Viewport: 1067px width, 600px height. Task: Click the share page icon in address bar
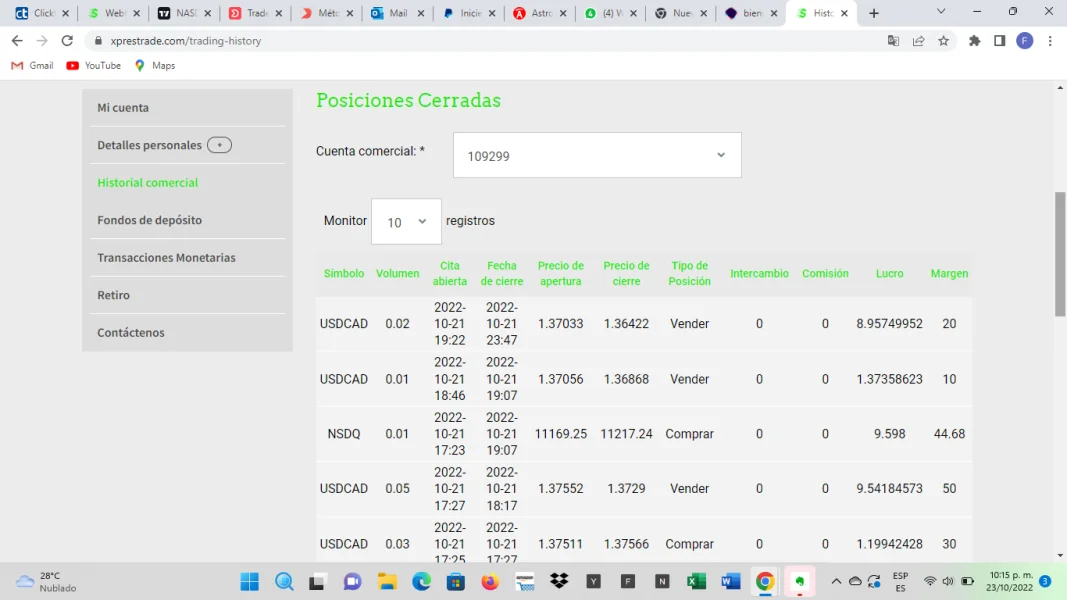pos(918,41)
